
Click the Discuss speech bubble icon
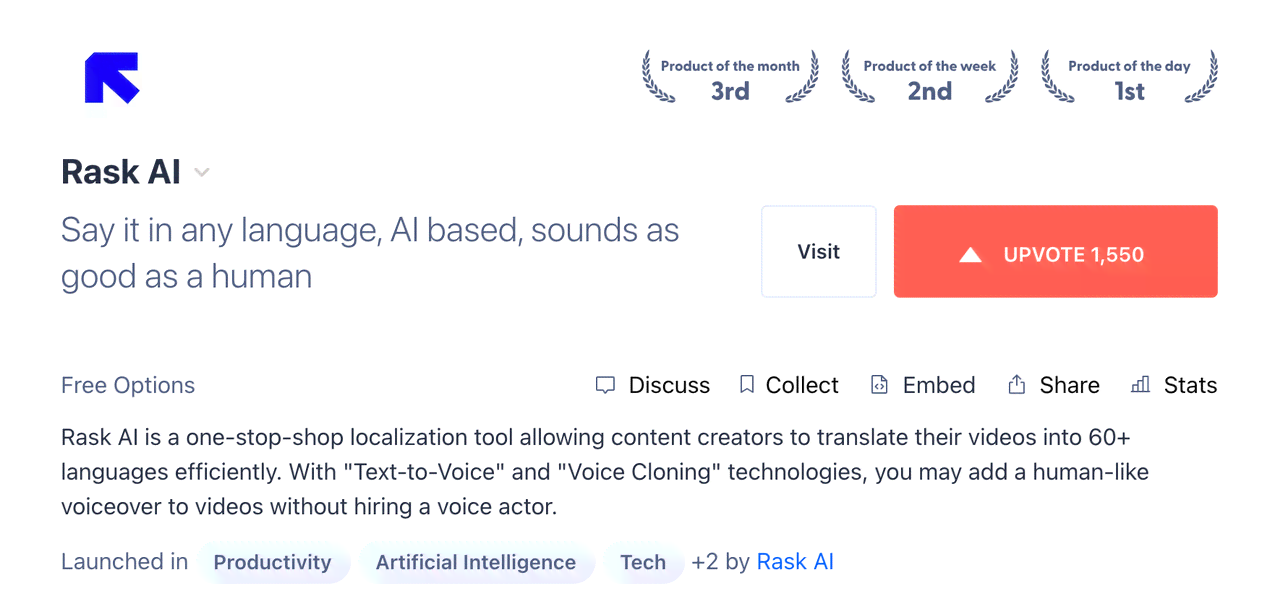pyautogui.click(x=605, y=385)
